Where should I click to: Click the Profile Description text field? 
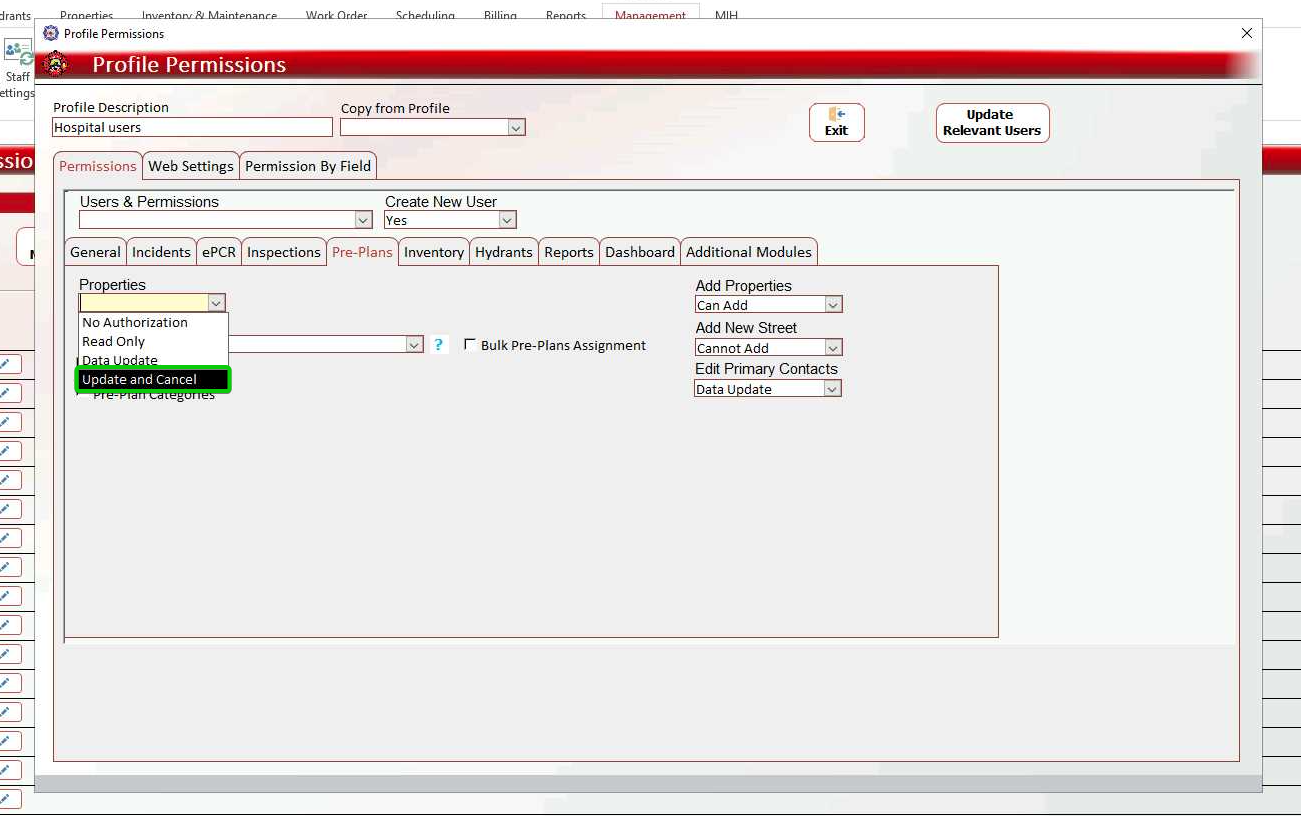click(192, 128)
